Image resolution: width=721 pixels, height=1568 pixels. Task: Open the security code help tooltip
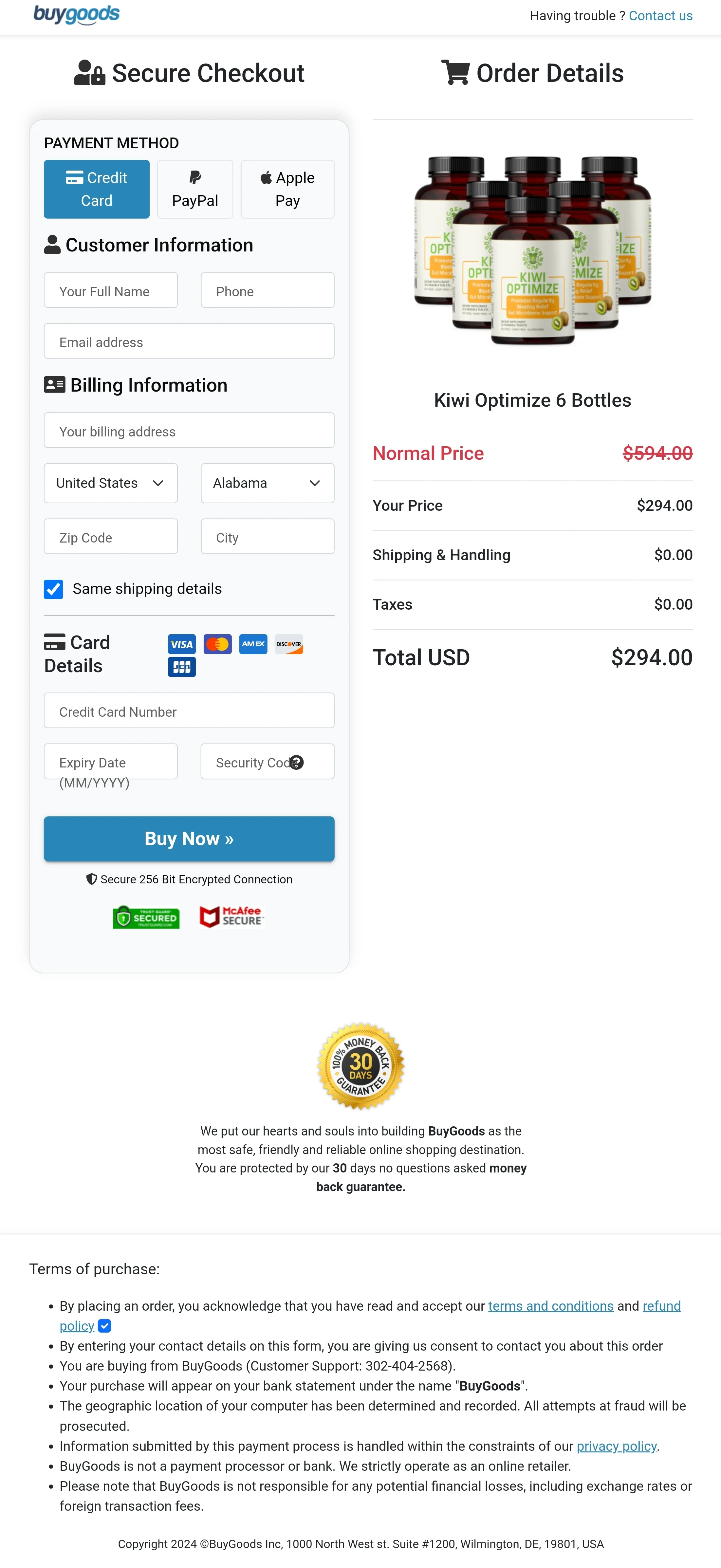point(297,762)
